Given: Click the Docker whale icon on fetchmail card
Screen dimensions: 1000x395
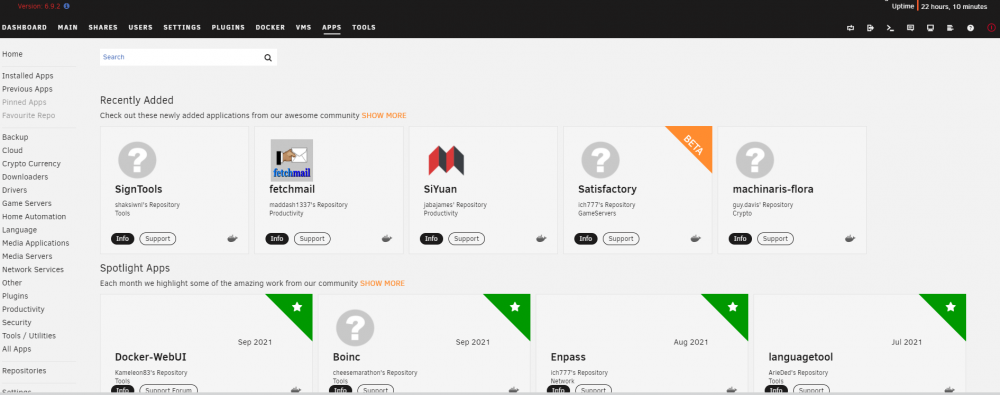Looking at the screenshot, I should 387,239.
